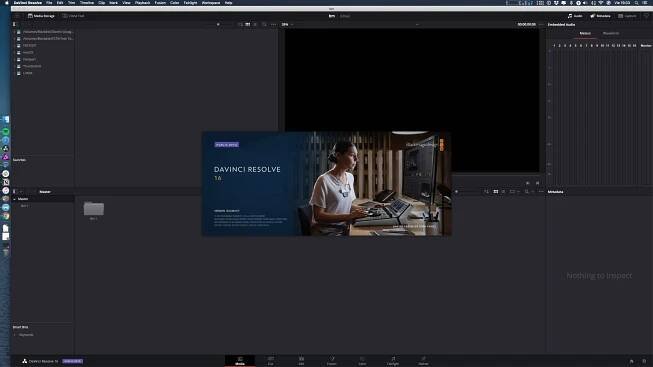Image resolution: width=653 pixels, height=367 pixels.
Task: Toggle the Metadata panel button
Action: tap(600, 16)
